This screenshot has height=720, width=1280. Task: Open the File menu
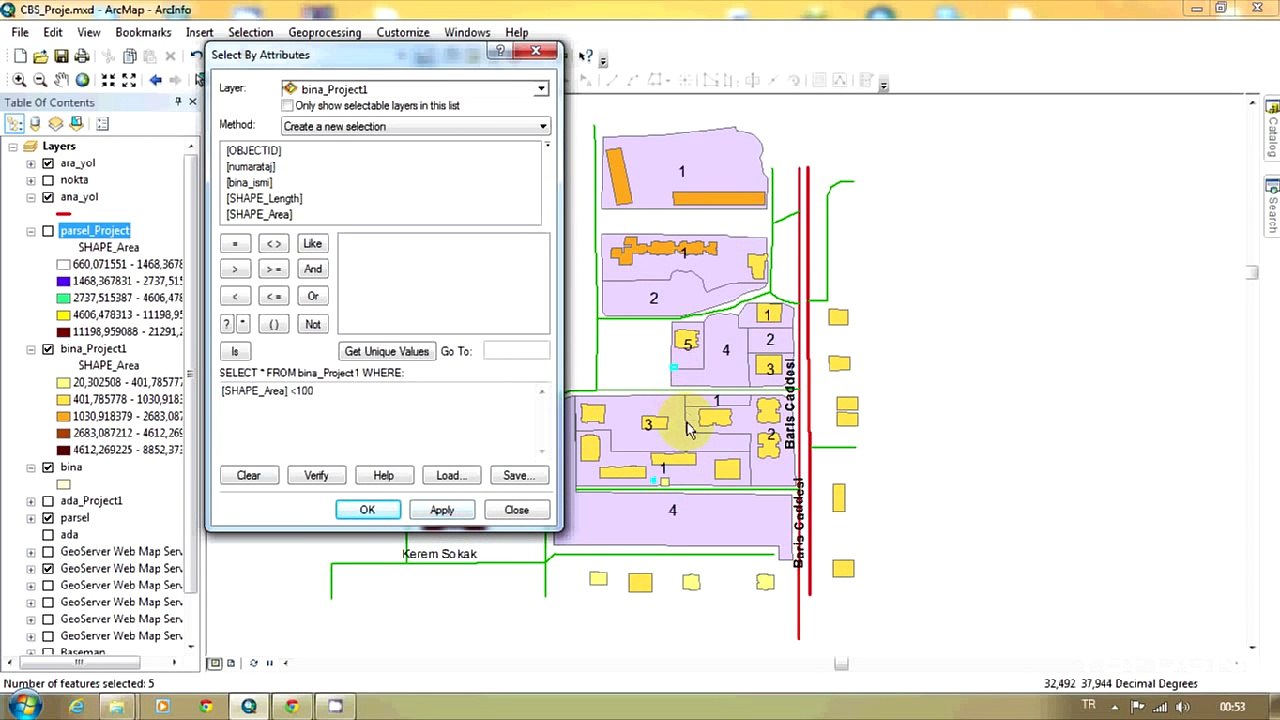(x=20, y=32)
